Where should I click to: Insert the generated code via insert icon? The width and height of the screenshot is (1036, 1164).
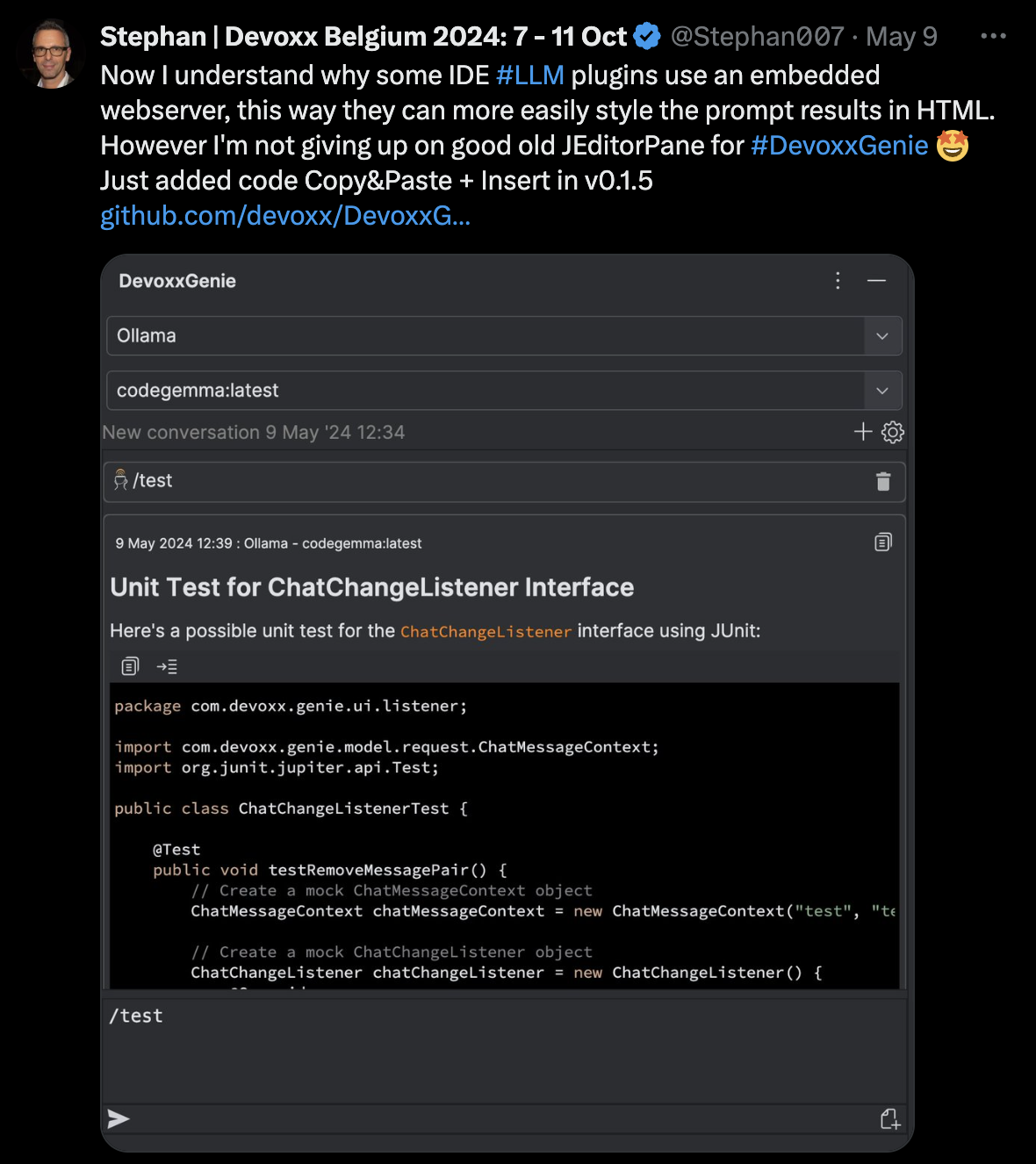click(x=168, y=666)
